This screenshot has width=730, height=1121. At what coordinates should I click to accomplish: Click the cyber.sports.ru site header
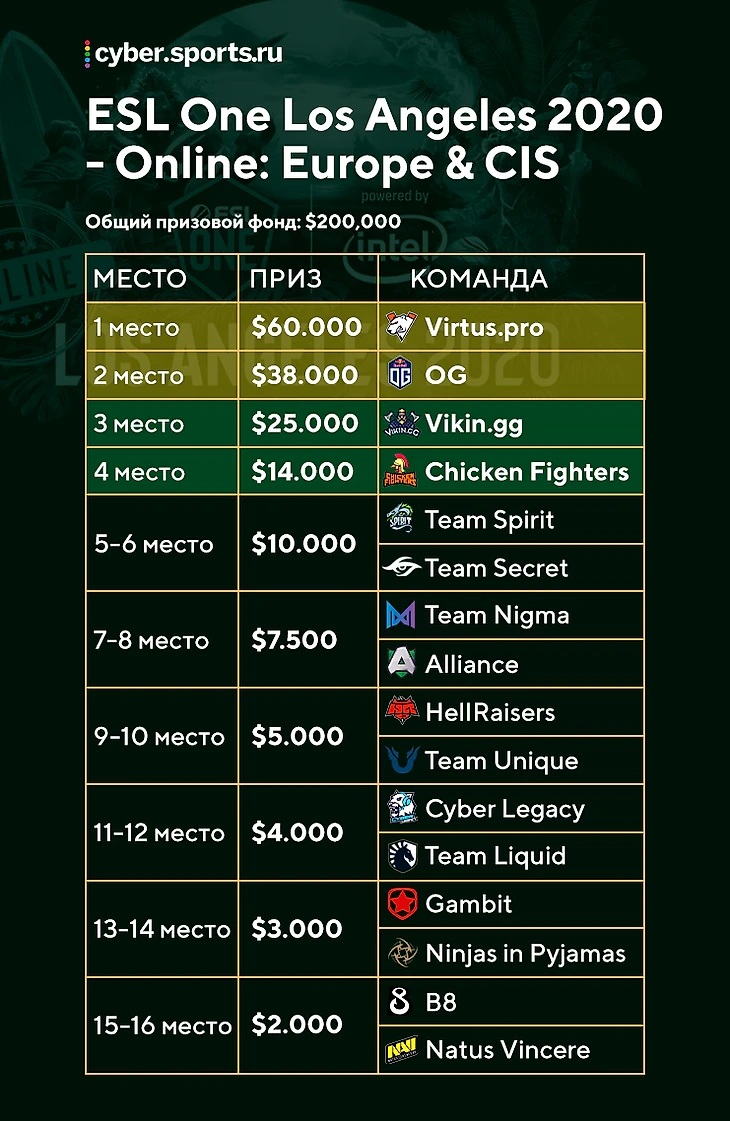[x=182, y=53]
